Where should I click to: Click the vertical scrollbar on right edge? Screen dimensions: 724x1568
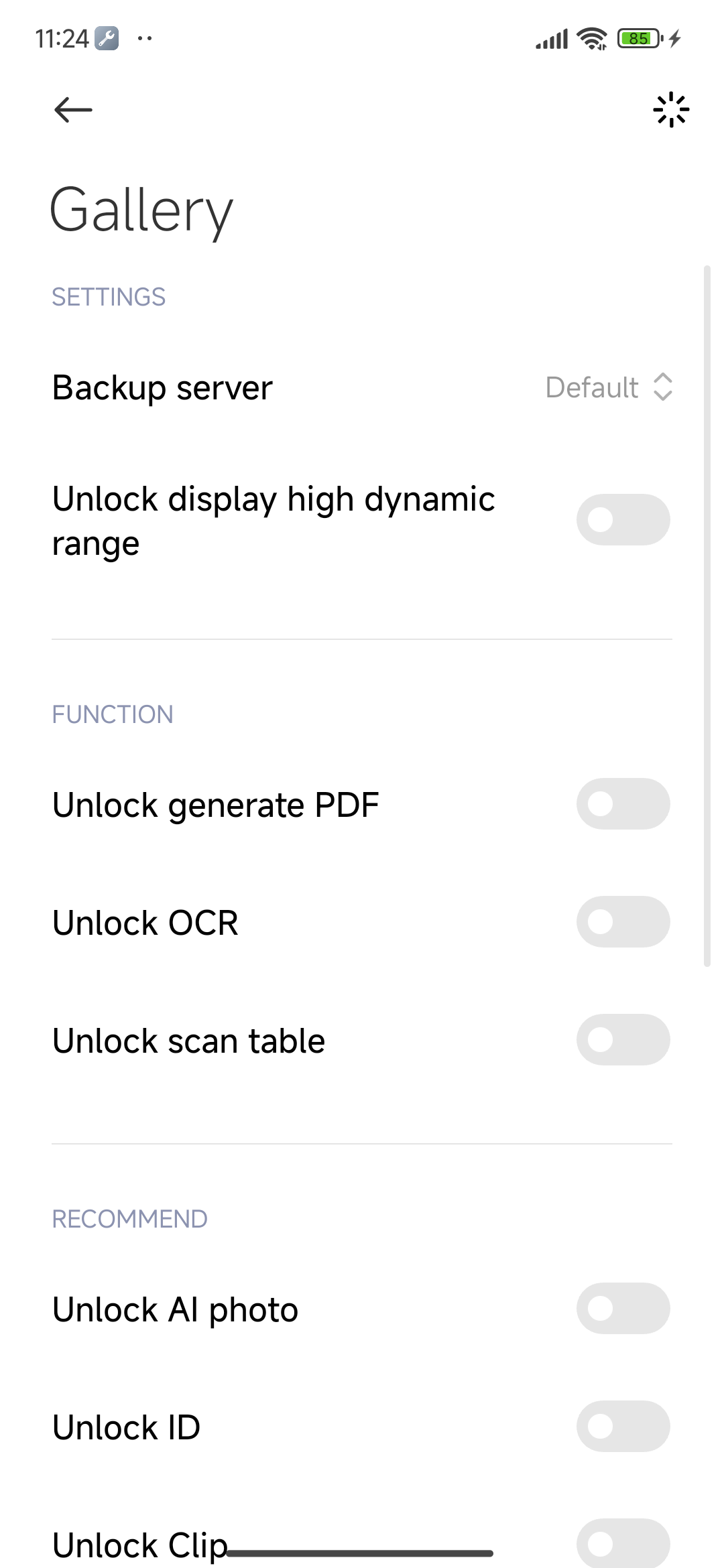pyautogui.click(x=707, y=615)
